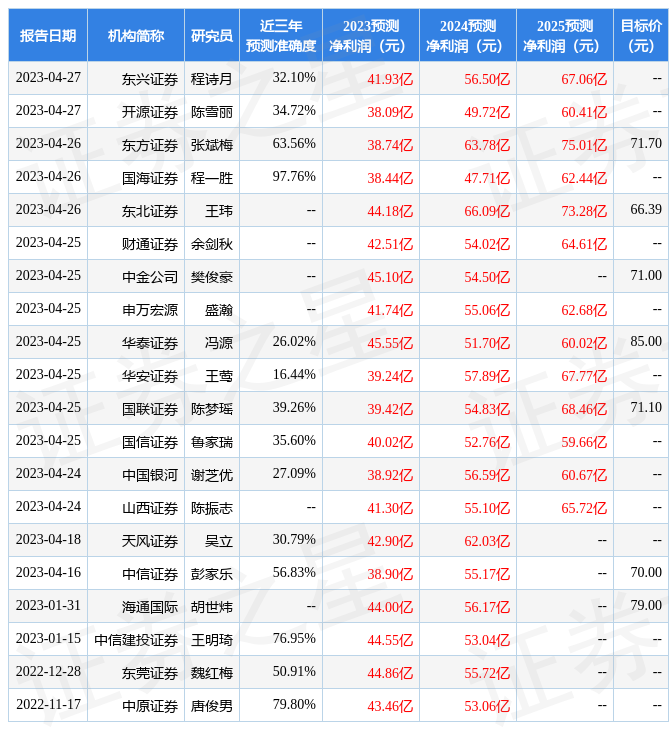Click the 机构简称 column header
This screenshot has width=669, height=730.
(x=136, y=35)
